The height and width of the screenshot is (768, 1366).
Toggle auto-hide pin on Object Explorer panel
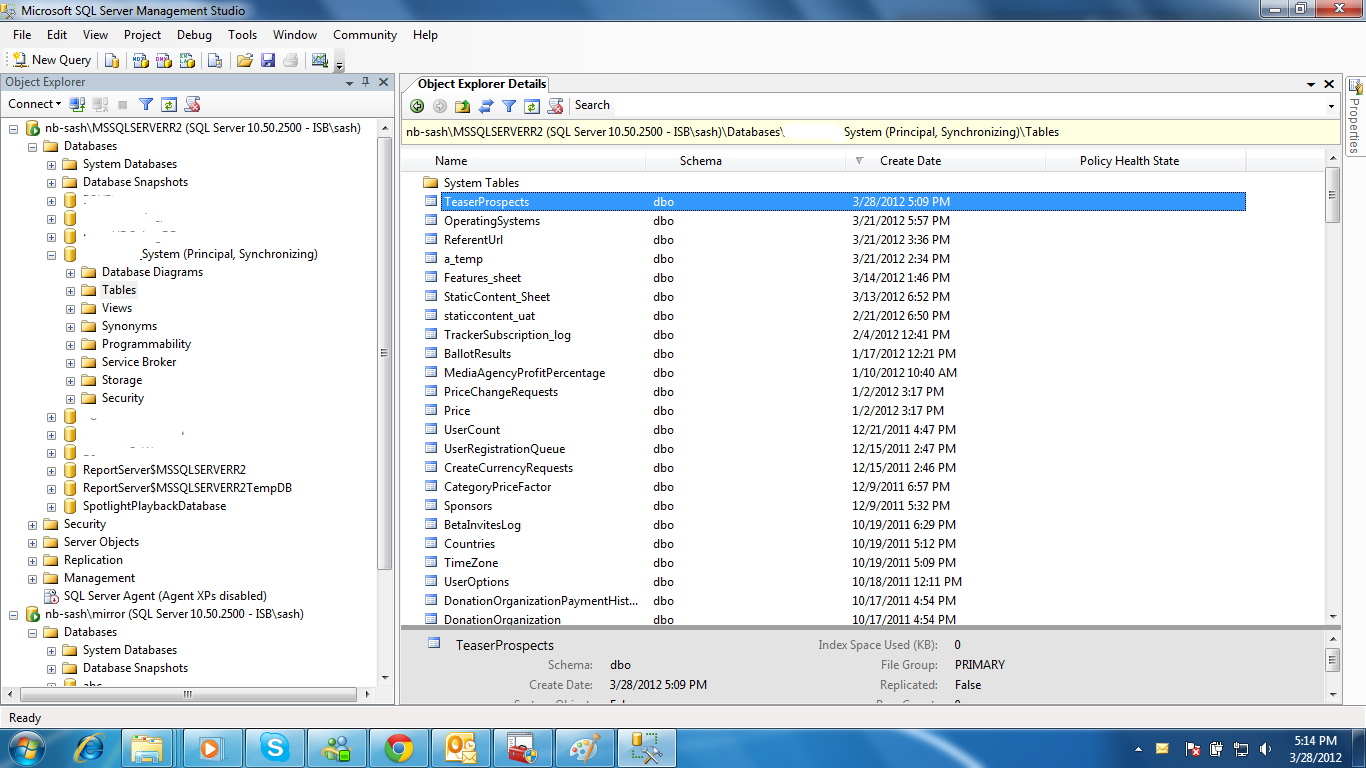pos(365,82)
